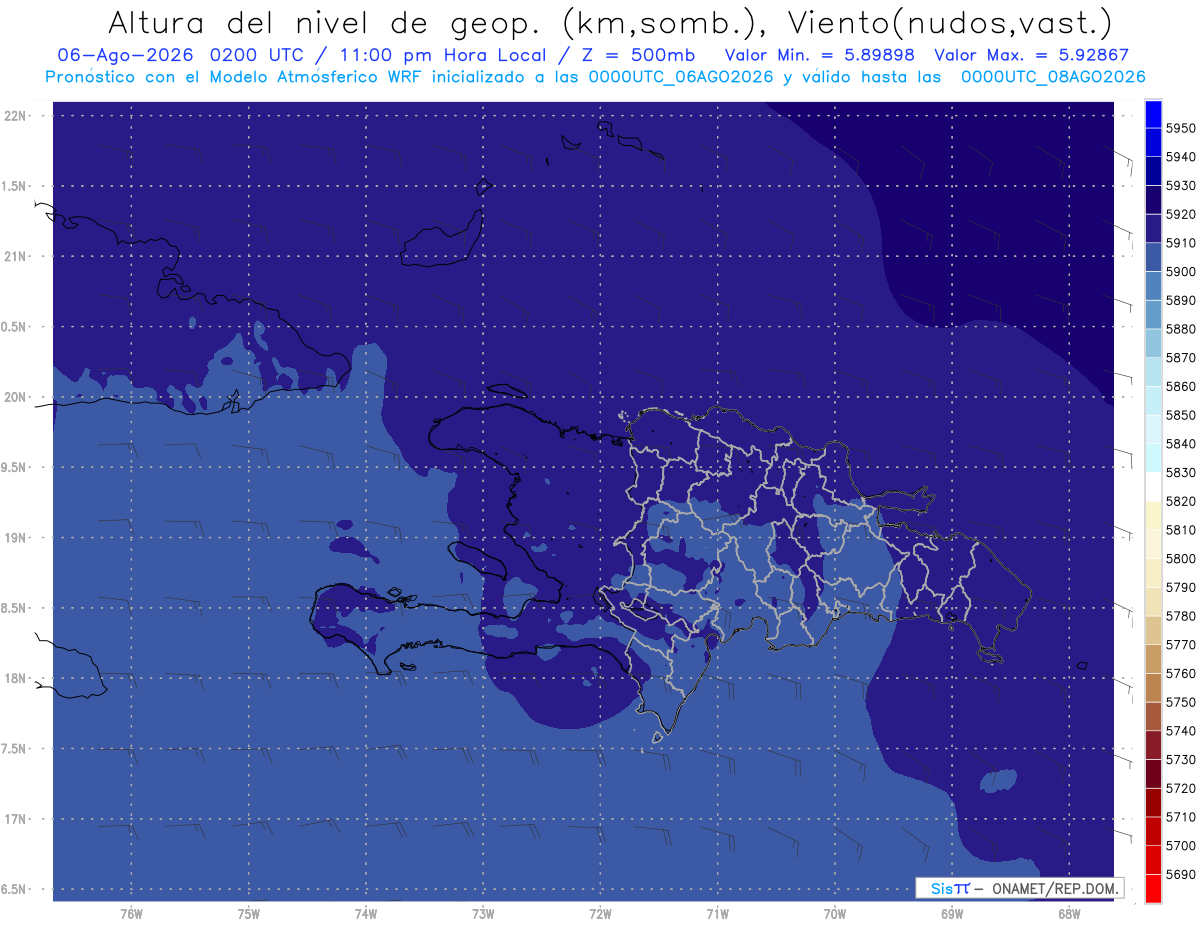Viewport: 1200px width, 927px height.
Task: Click the 74W longitude axis label
Action: [365, 913]
